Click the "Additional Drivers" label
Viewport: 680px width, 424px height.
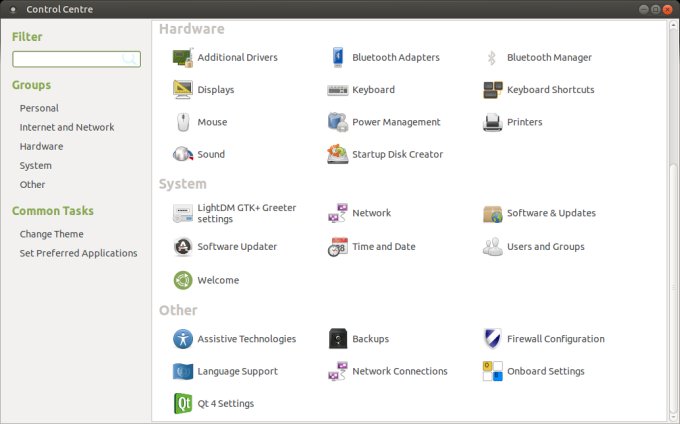(x=238, y=58)
